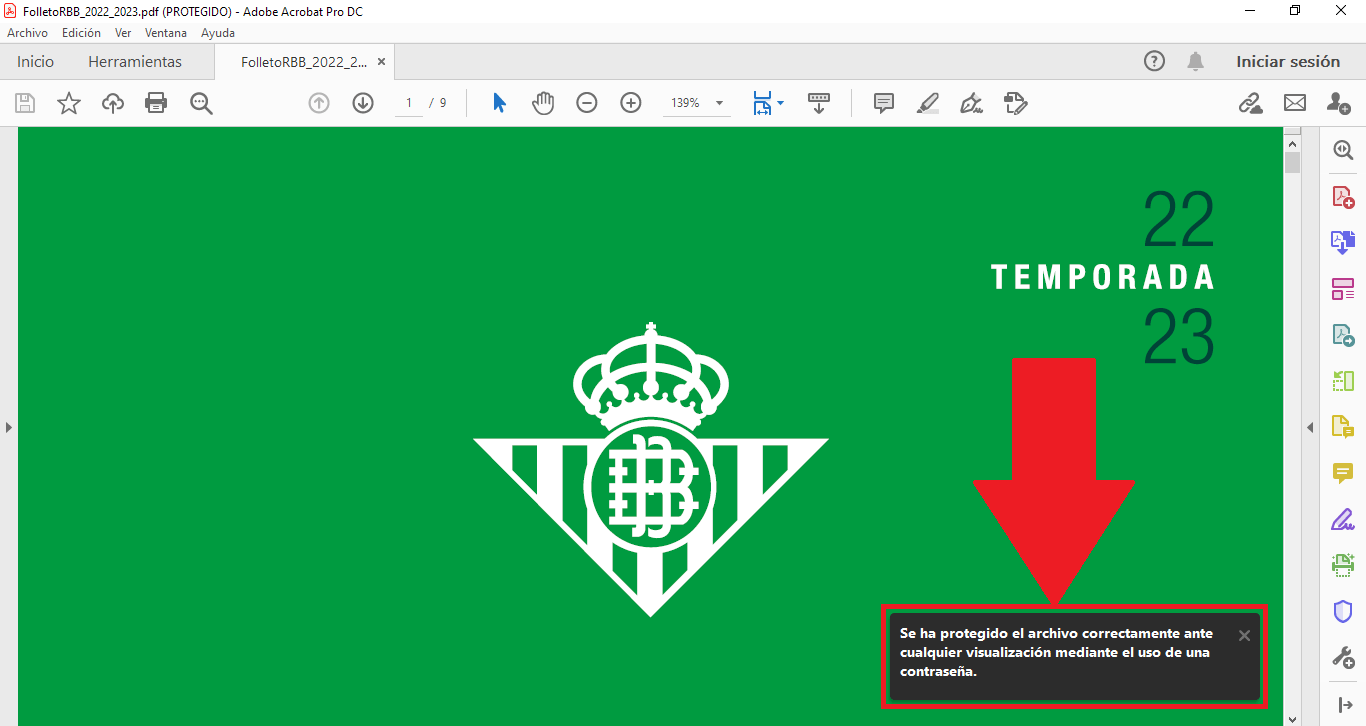
Task: Go to the previous page with the up arrow
Action: [319, 103]
